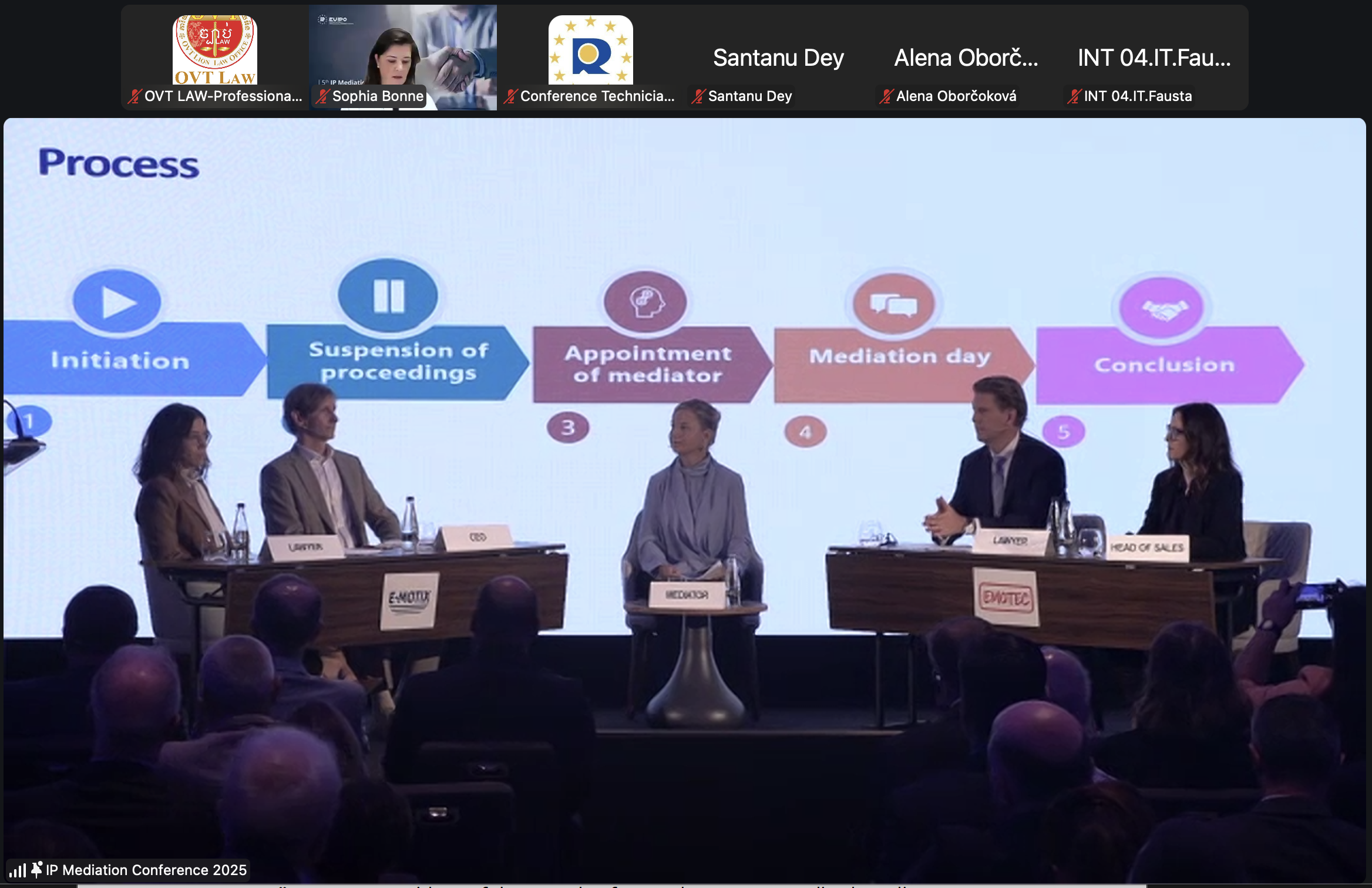Select the INT 04.IT.Fau... participant tile
The height and width of the screenshot is (888, 1372).
tap(1154, 58)
